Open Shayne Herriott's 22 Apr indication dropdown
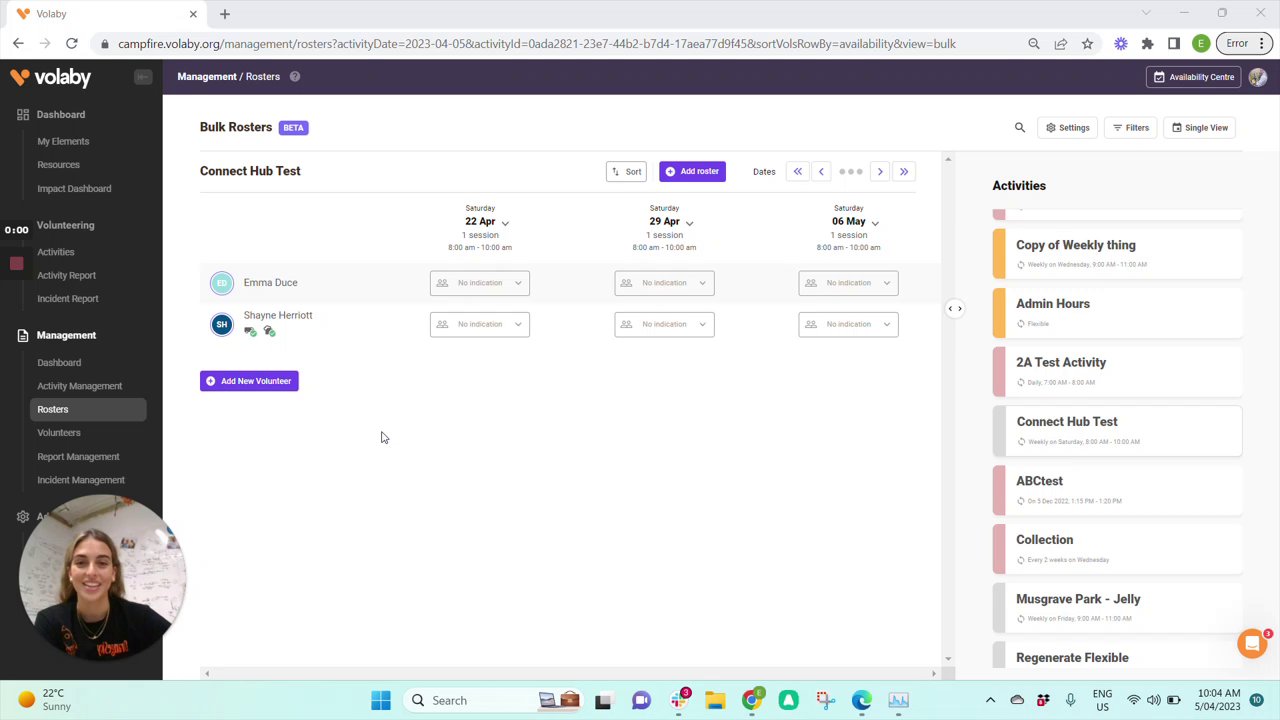Image resolution: width=1280 pixels, height=720 pixels. pyautogui.click(x=480, y=324)
